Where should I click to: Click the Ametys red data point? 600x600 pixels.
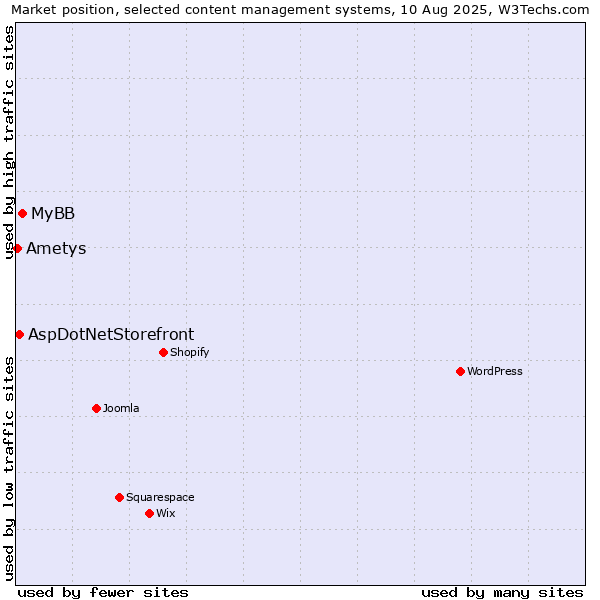point(17,249)
